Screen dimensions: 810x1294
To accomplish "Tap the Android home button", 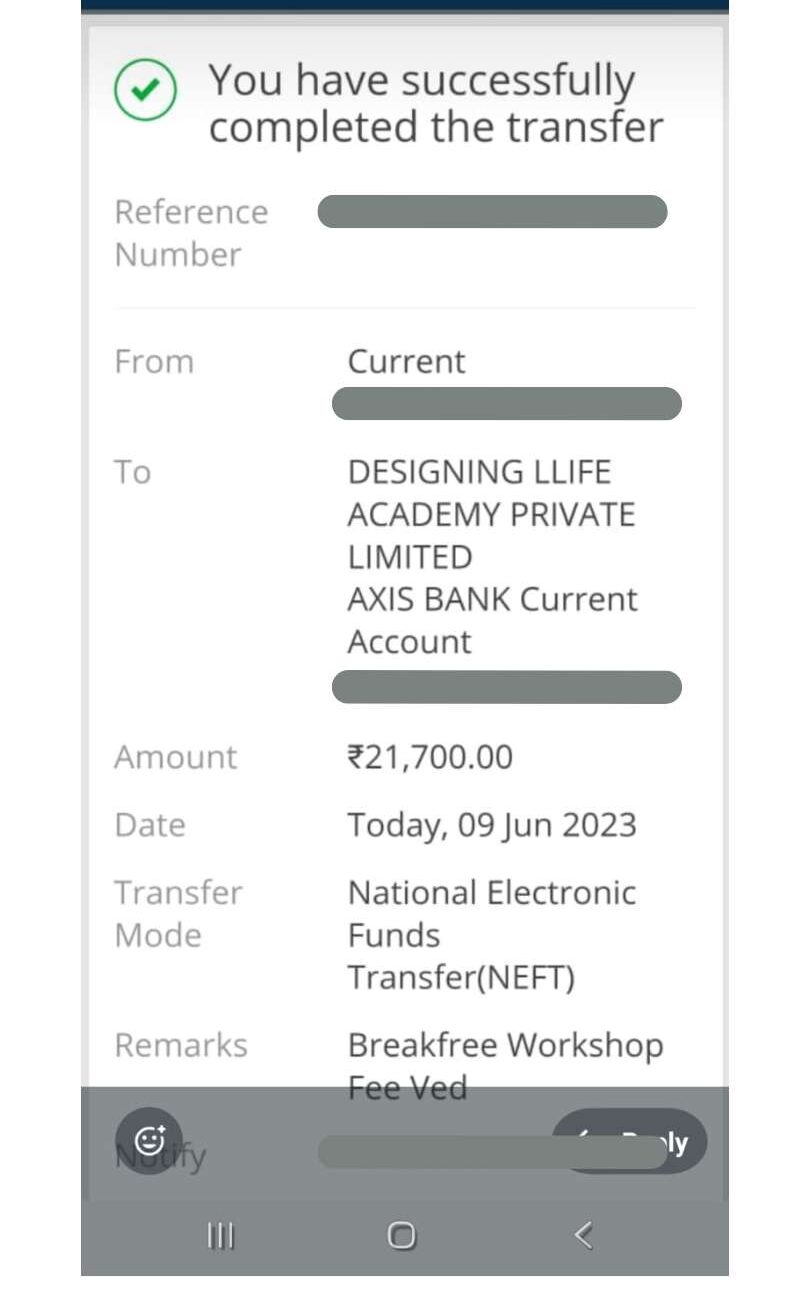I will tap(401, 1236).
